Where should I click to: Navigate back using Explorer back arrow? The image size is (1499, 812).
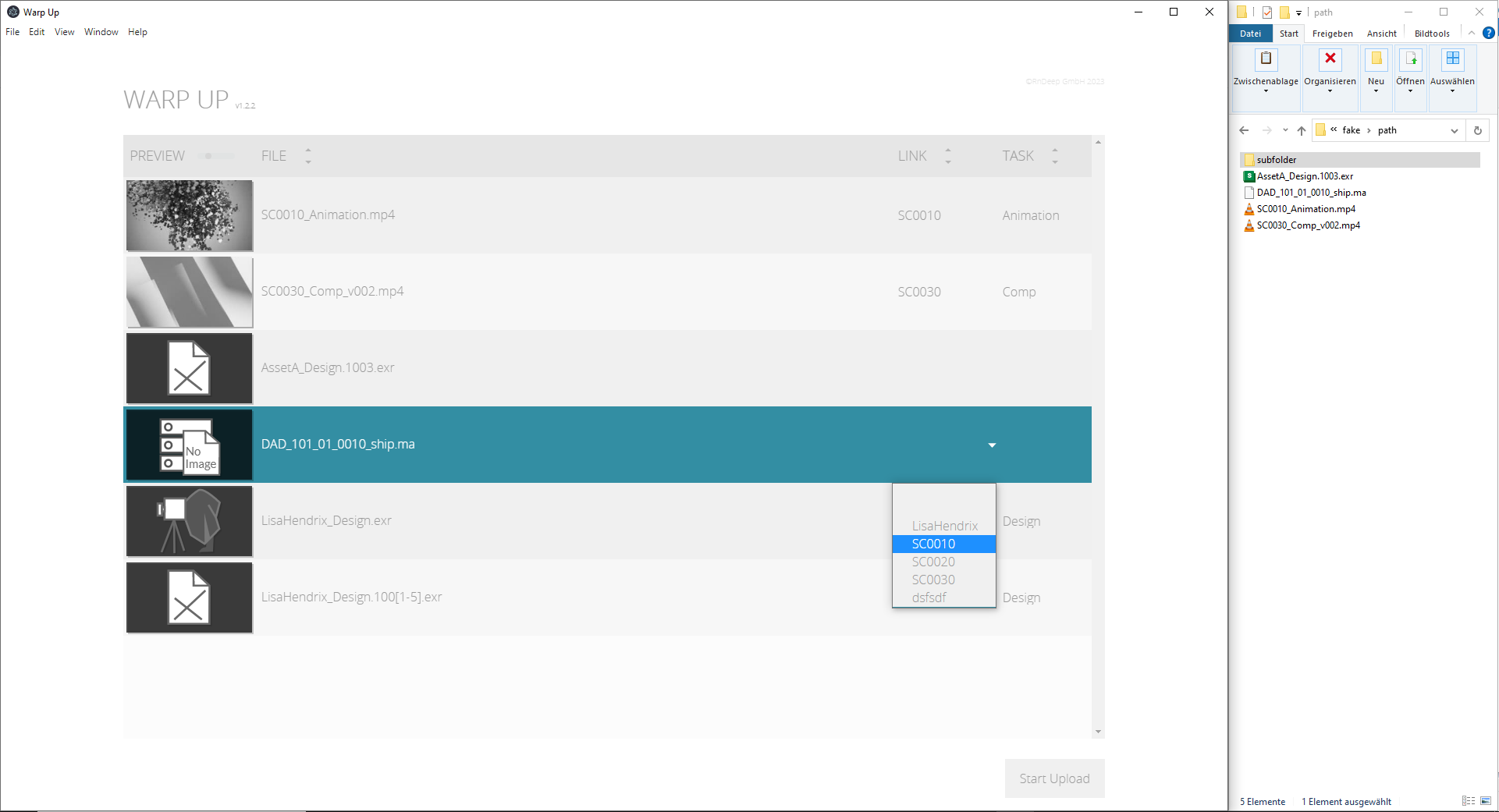point(1244,131)
